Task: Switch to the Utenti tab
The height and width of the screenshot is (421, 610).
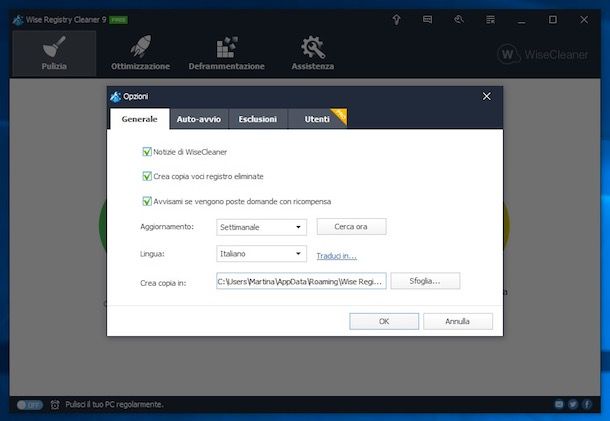Action: pyautogui.click(x=317, y=119)
